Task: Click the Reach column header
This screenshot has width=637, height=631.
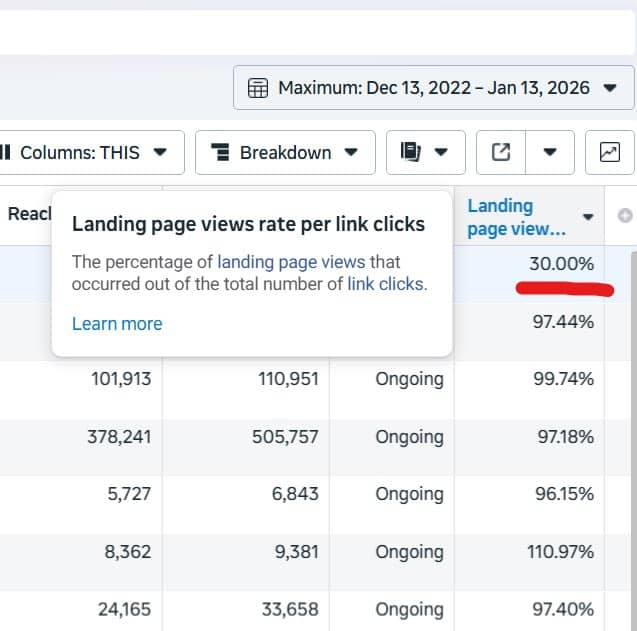Action: (x=25, y=214)
